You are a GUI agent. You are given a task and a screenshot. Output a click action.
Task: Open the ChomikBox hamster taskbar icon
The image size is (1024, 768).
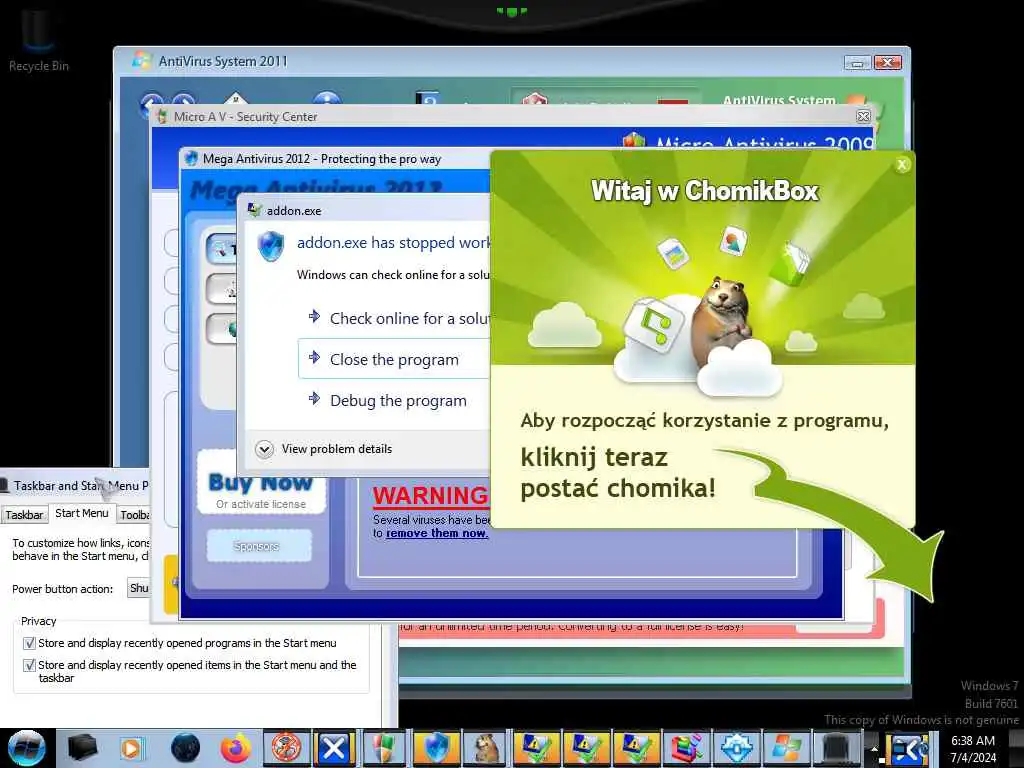click(486, 748)
